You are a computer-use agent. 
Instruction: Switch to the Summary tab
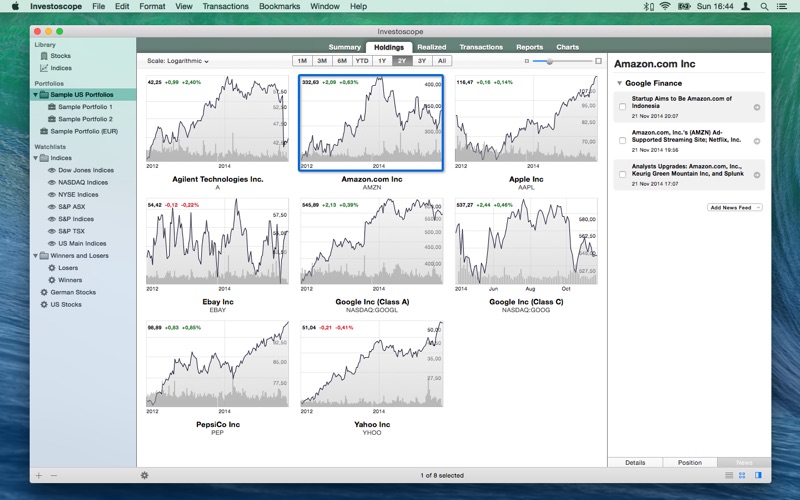pos(344,47)
